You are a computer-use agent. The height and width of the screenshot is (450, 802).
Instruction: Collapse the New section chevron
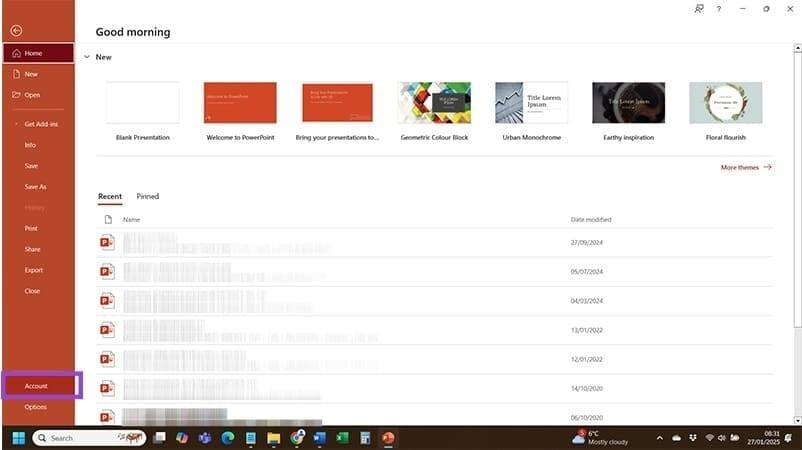click(87, 57)
